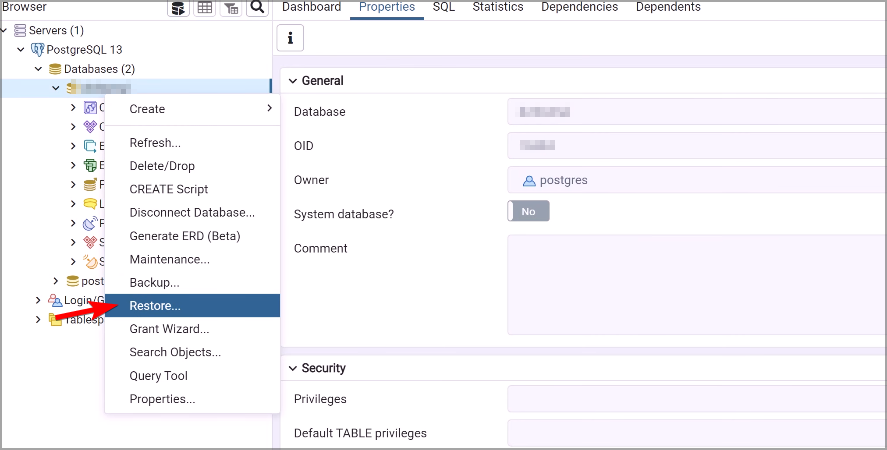This screenshot has width=887, height=450.
Task: Choose Search Objects... menu entry
Action: (192, 352)
